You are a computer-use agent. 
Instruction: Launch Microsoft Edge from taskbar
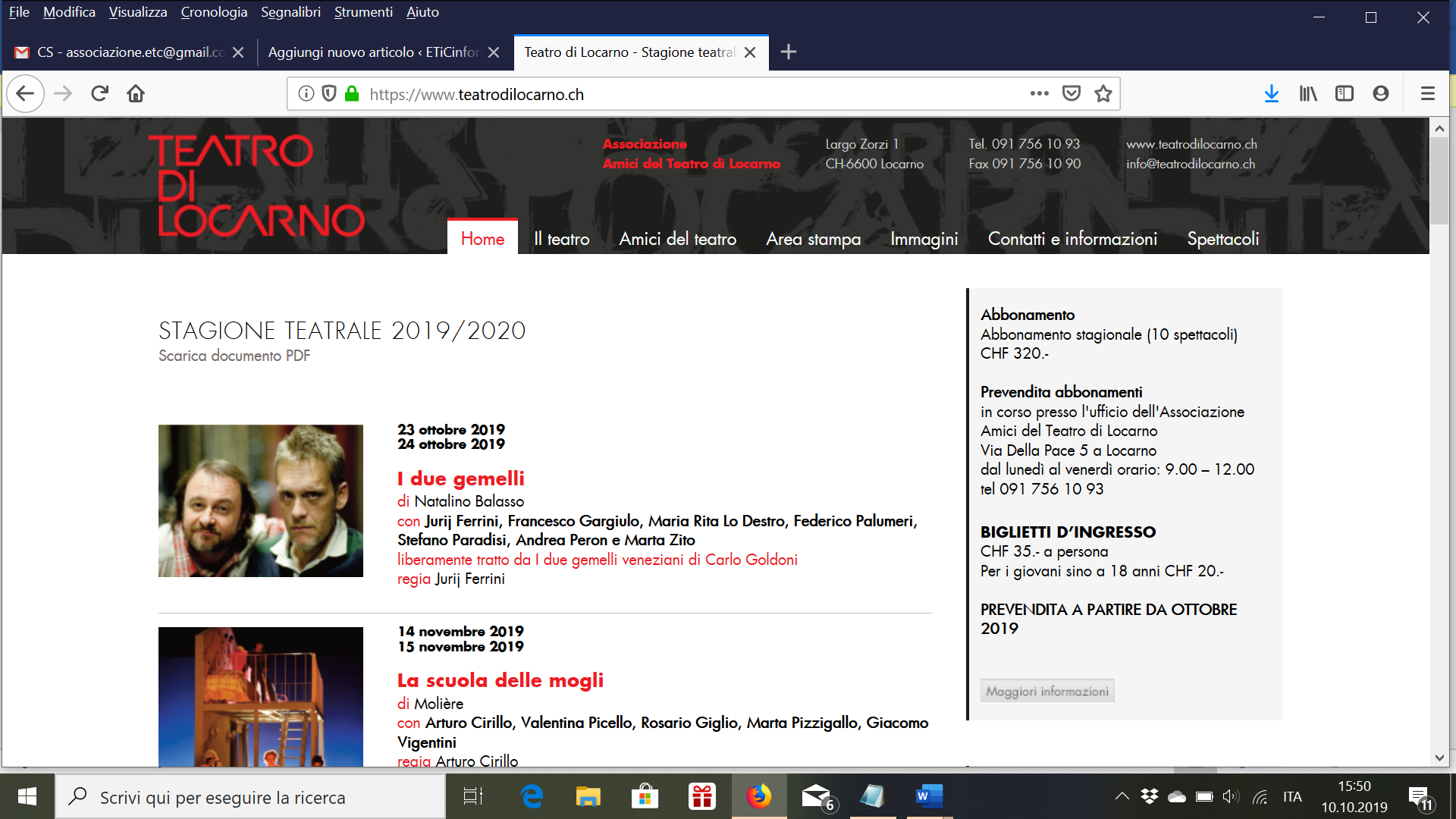point(532,796)
